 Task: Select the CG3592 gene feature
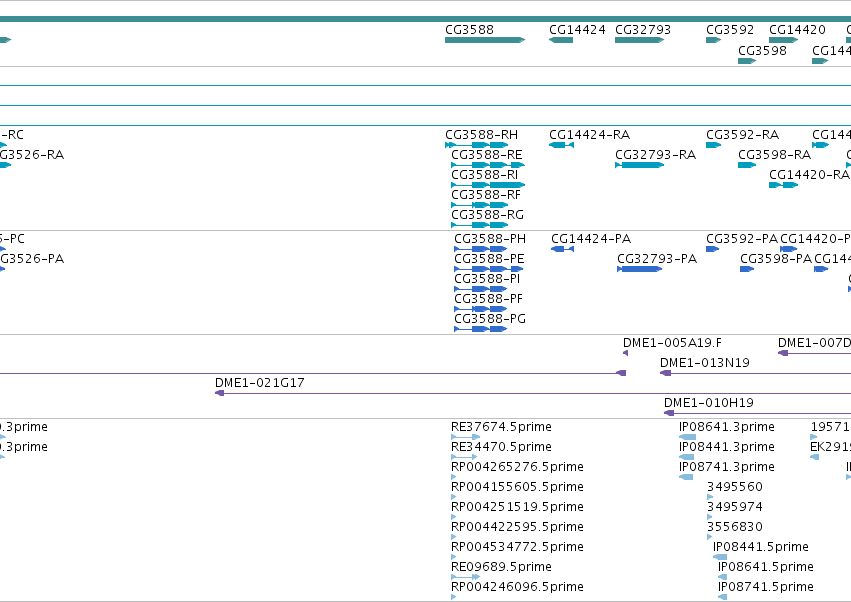tap(713, 40)
